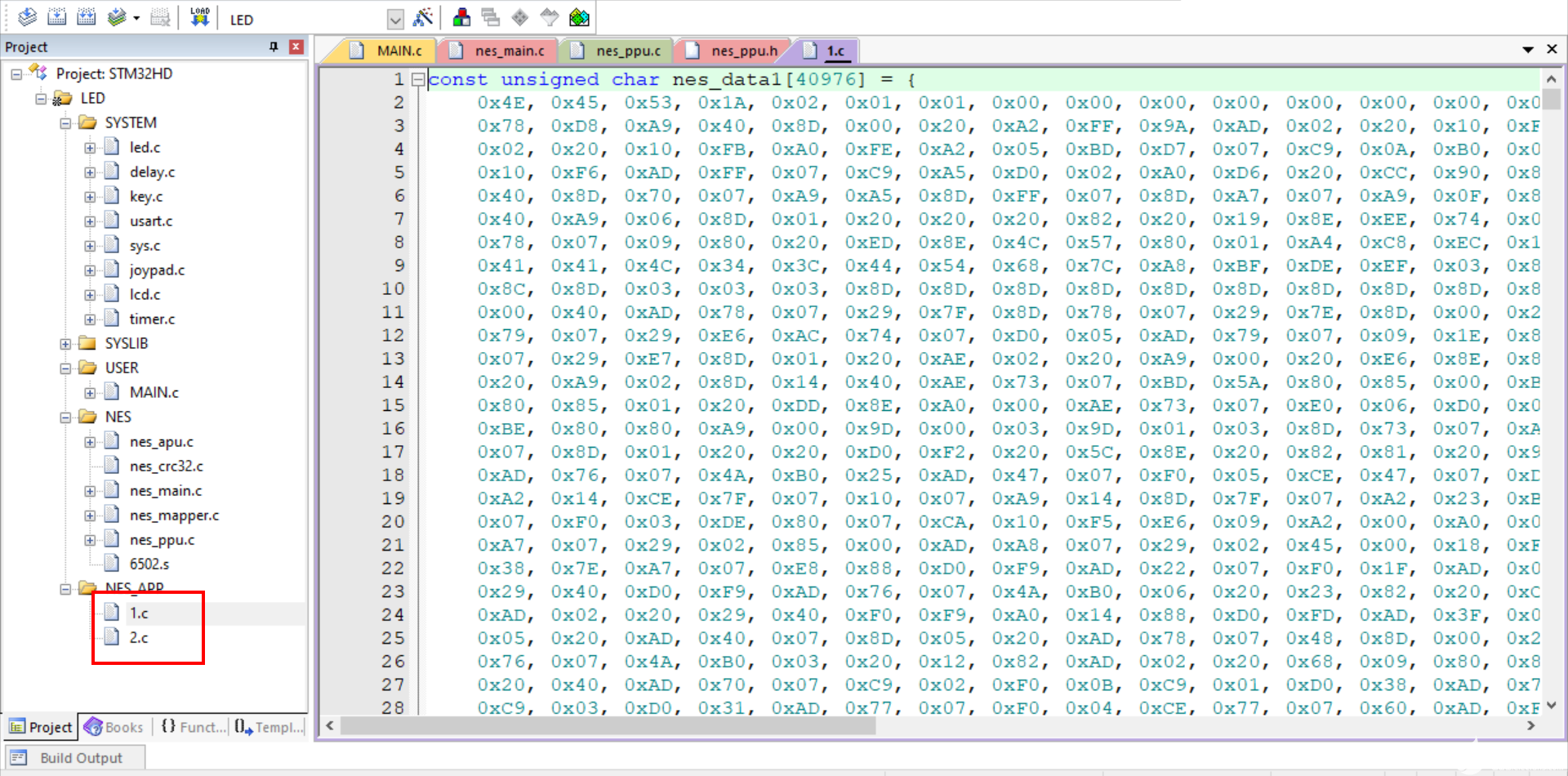Click the Batch Build layered icon
Viewport: 1568px width, 776px height.
click(117, 17)
